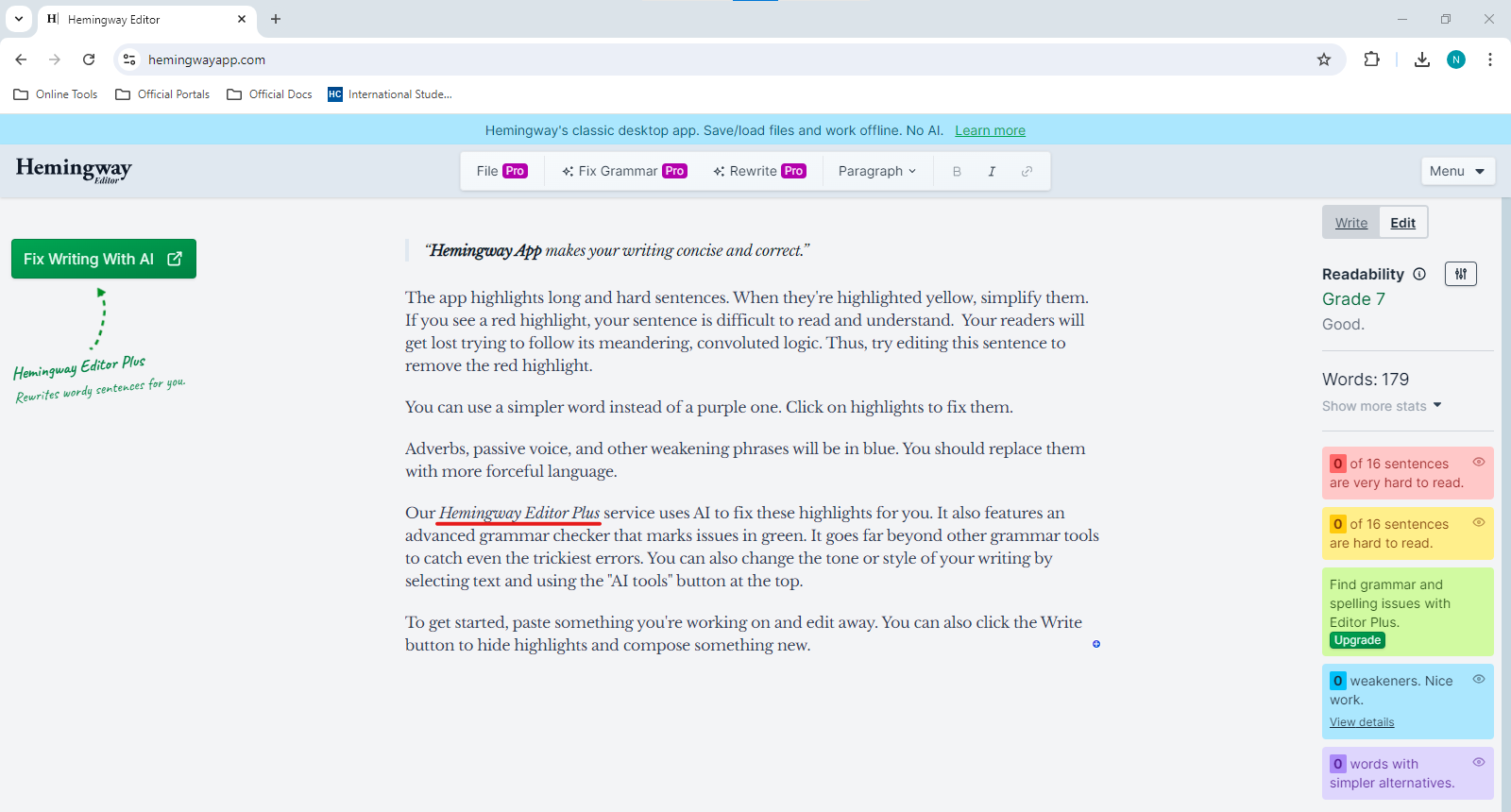
Task: Click Fix Writing With AI button
Action: coord(104,259)
